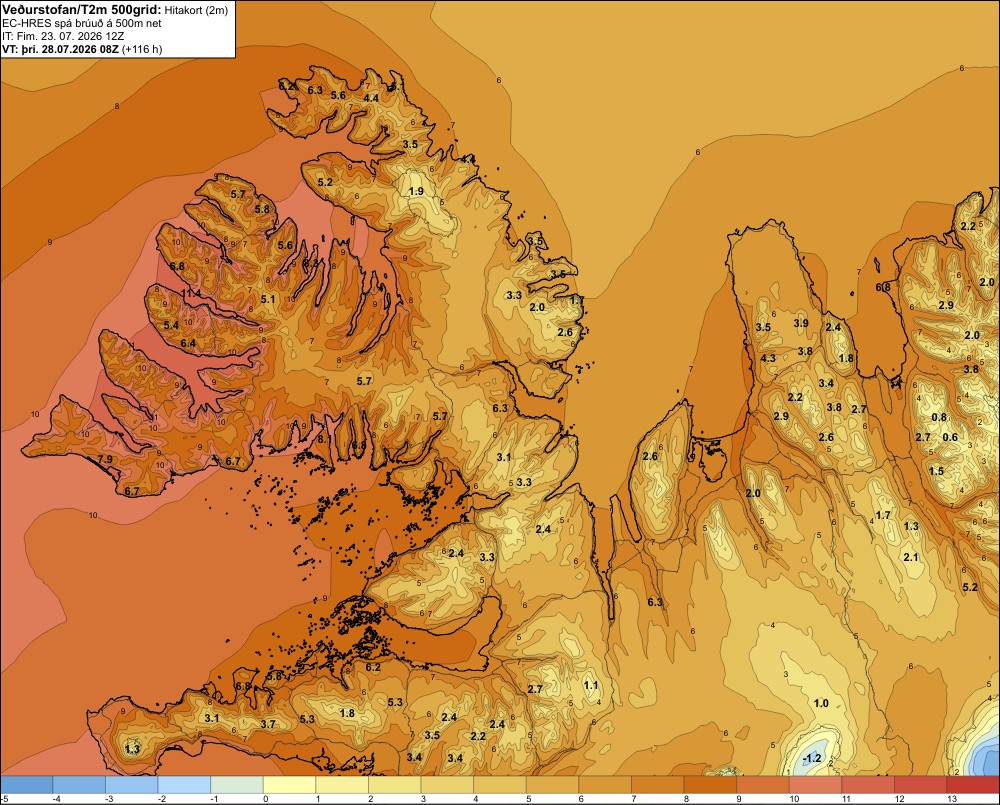1000x805 pixels.
Task: Click the '4.3' temperature value on the map
Action: point(768,358)
